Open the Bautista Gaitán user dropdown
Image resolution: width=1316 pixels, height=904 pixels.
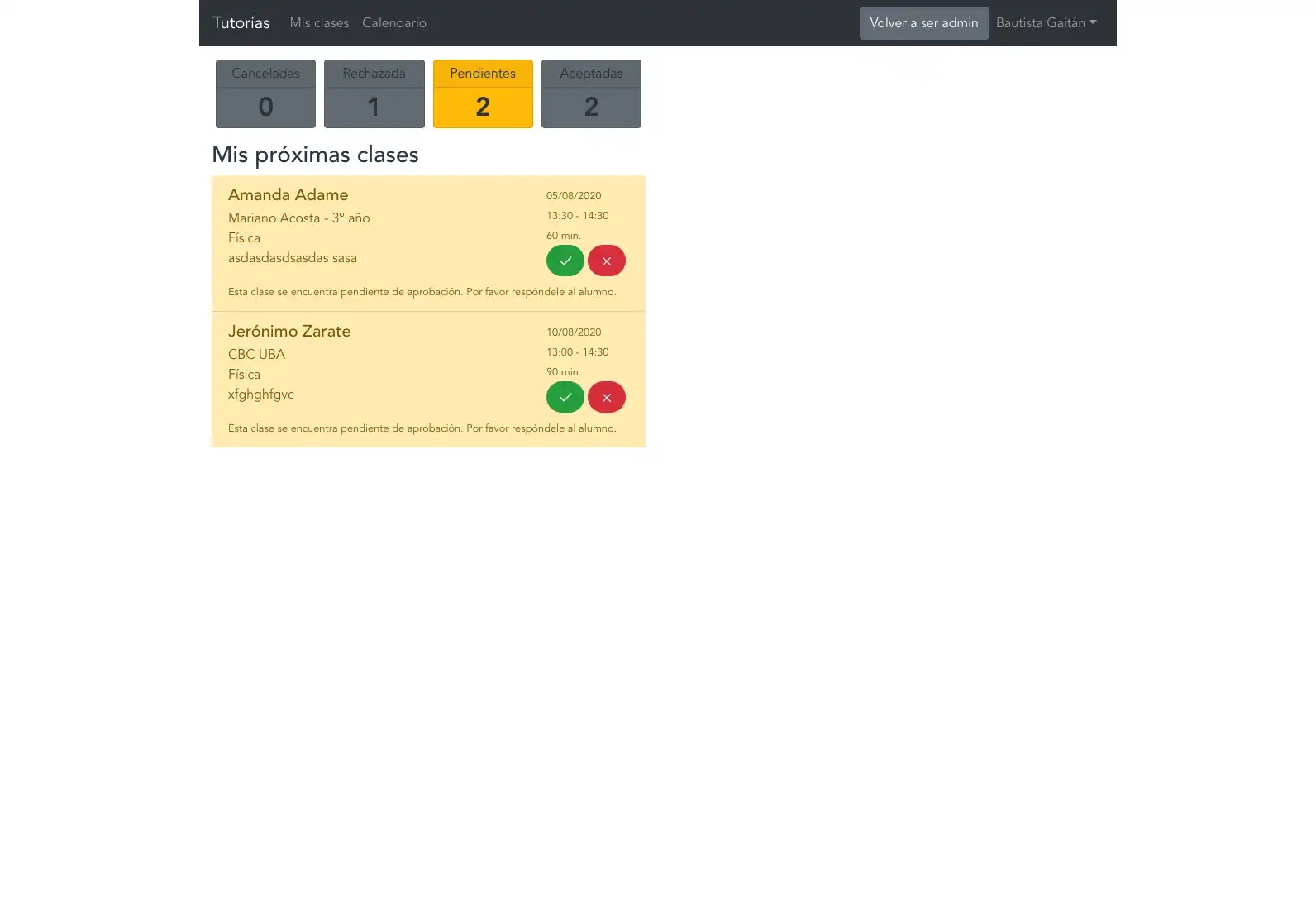pyautogui.click(x=1046, y=23)
